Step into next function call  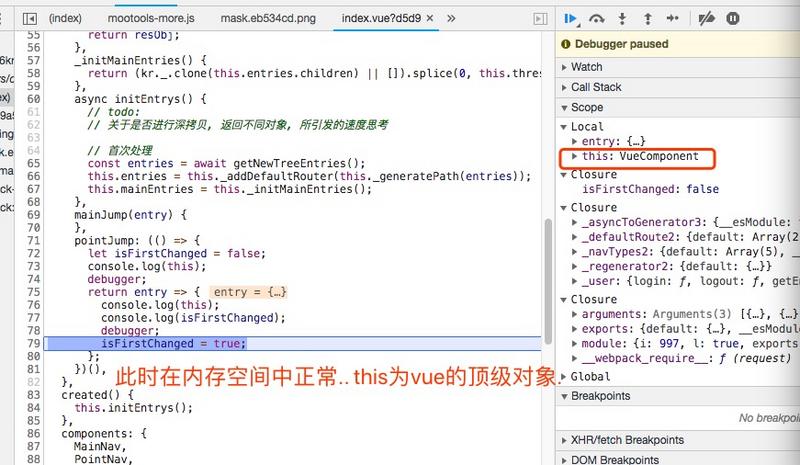(622, 19)
